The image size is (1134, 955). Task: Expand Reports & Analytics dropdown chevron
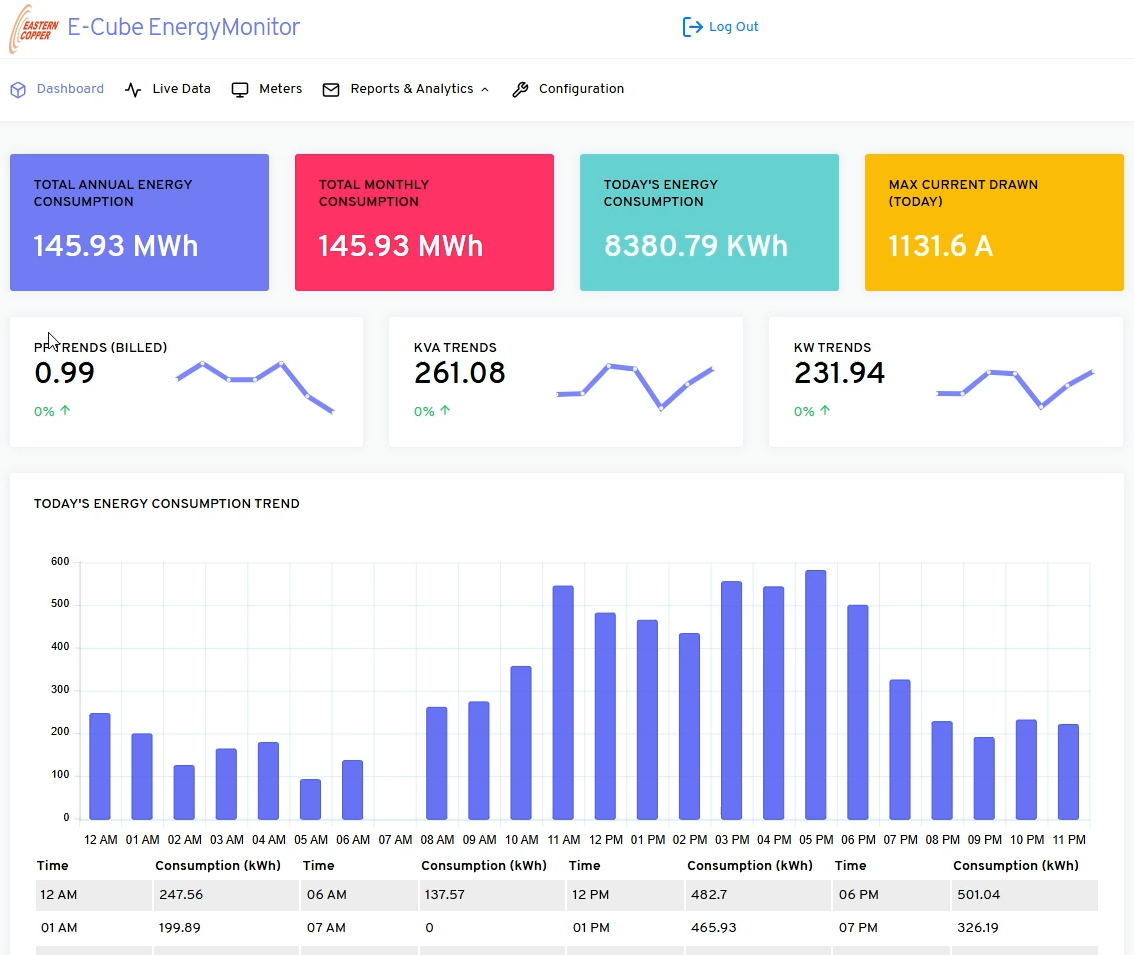point(485,90)
